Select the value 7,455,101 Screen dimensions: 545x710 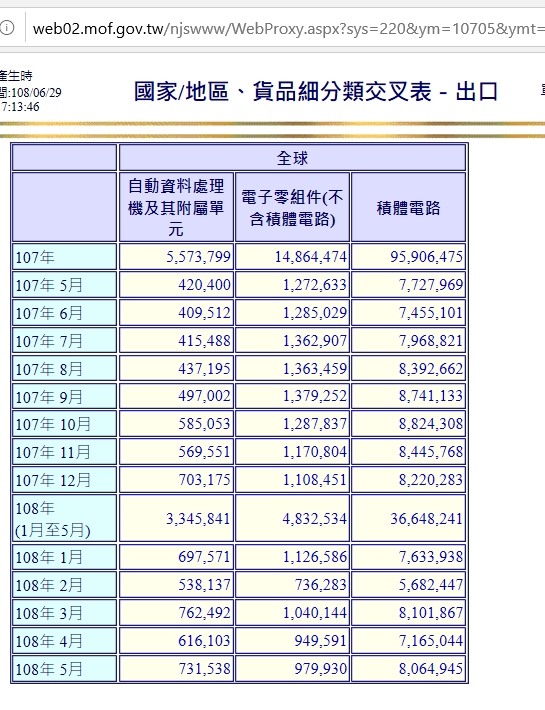point(430,312)
